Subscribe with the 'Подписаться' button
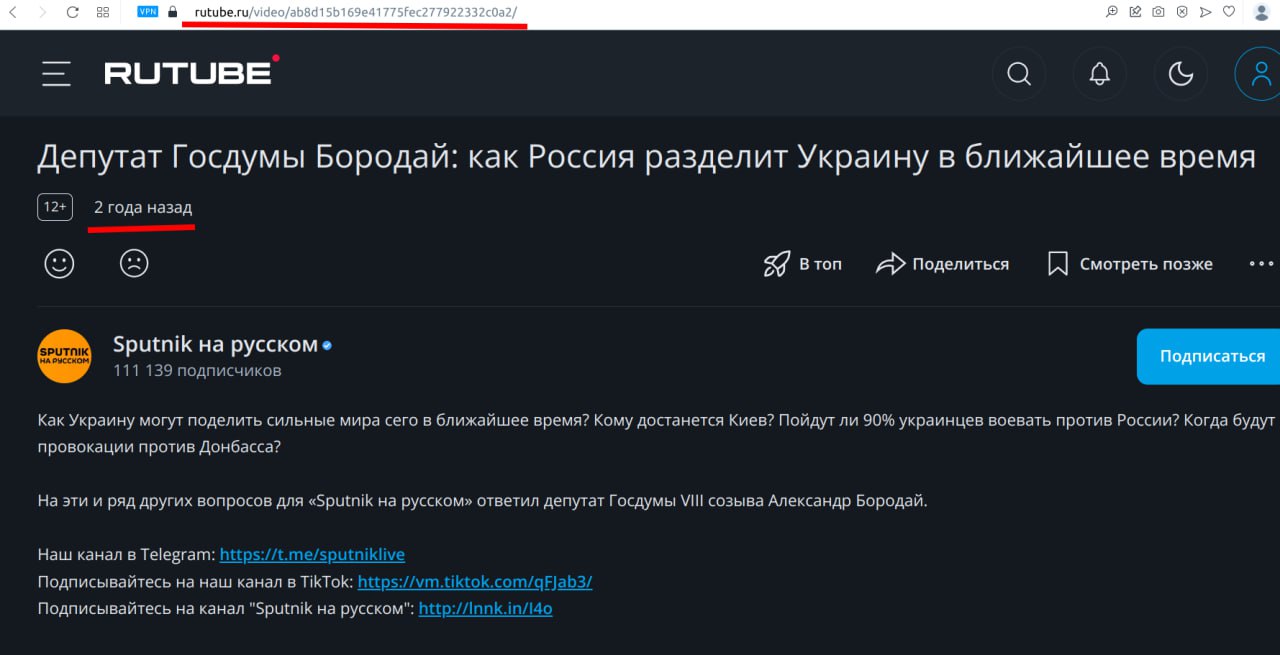Viewport: 1280px width, 655px height. (x=1211, y=356)
